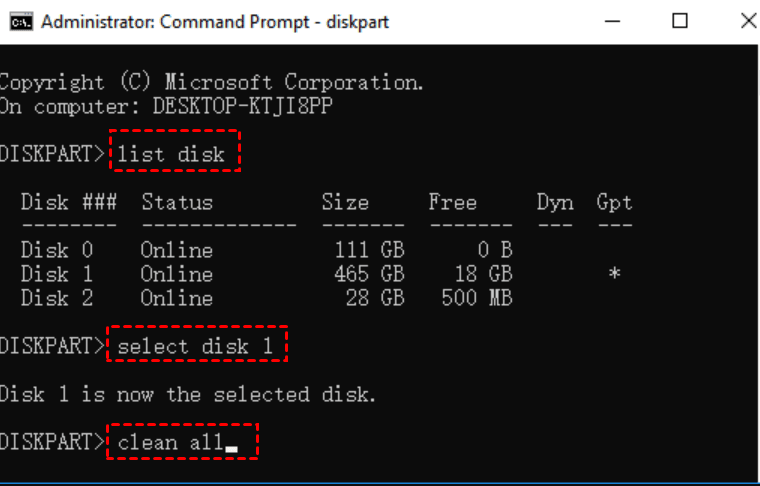This screenshot has height=486, width=760.
Task: Click the "Disk 1 is now the selected disk" message
Action: (188, 395)
